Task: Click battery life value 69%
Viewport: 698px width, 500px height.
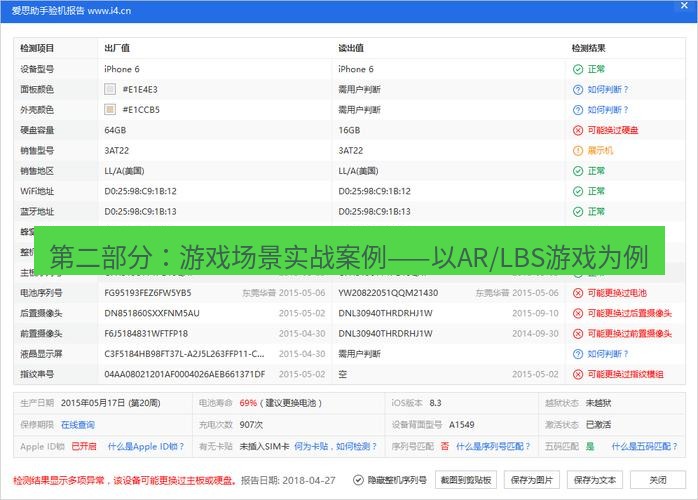Action: (x=248, y=403)
